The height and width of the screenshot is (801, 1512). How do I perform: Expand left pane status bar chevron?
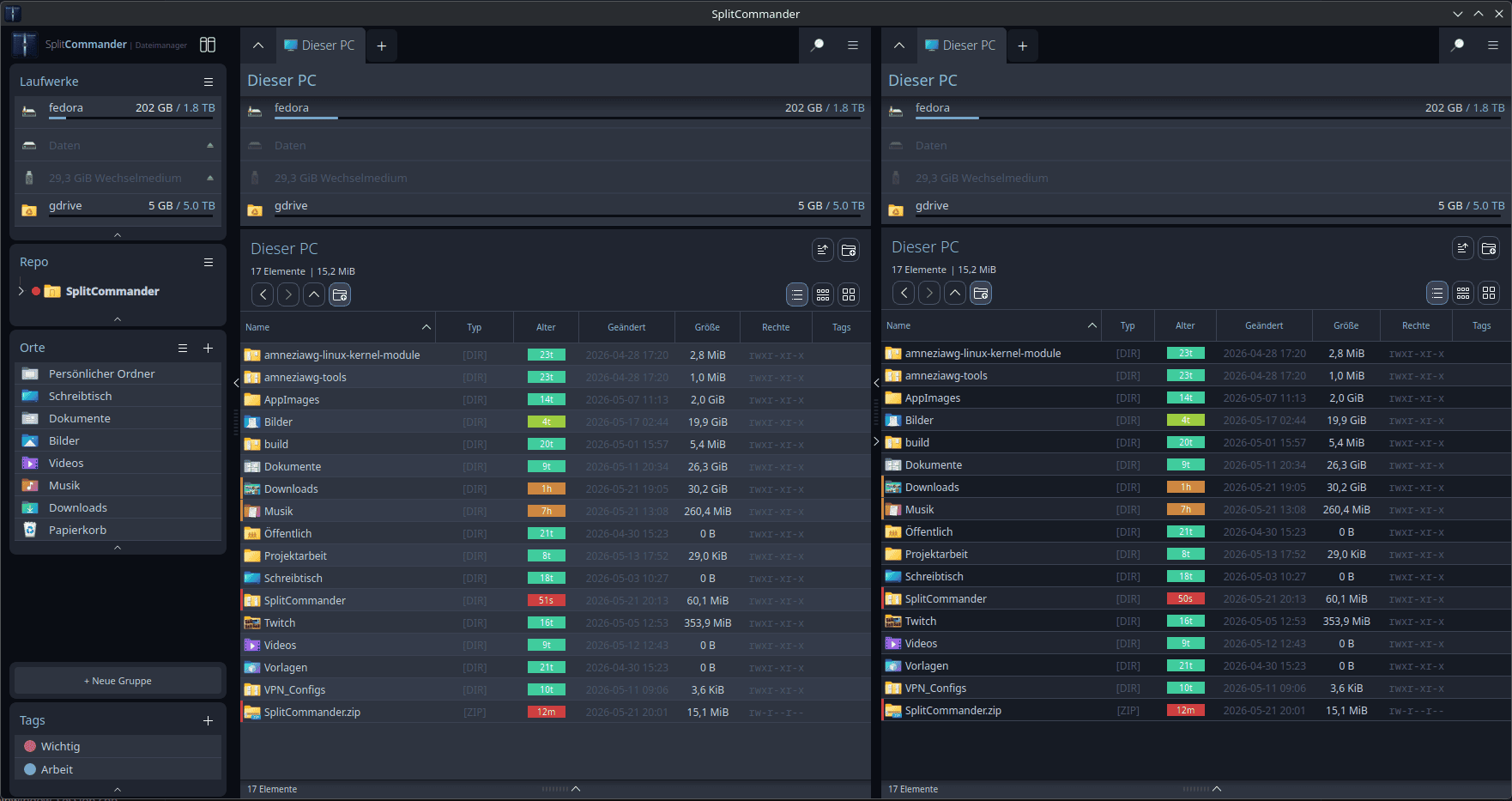pyautogui.click(x=576, y=789)
